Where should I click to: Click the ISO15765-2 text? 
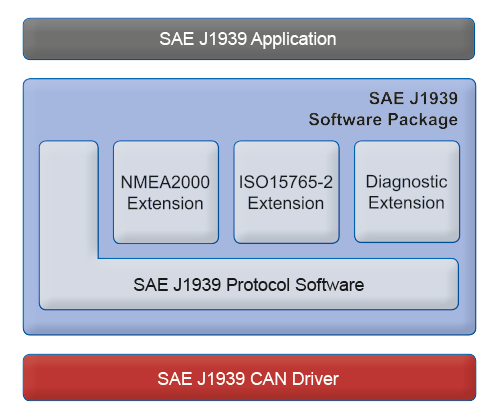point(286,182)
